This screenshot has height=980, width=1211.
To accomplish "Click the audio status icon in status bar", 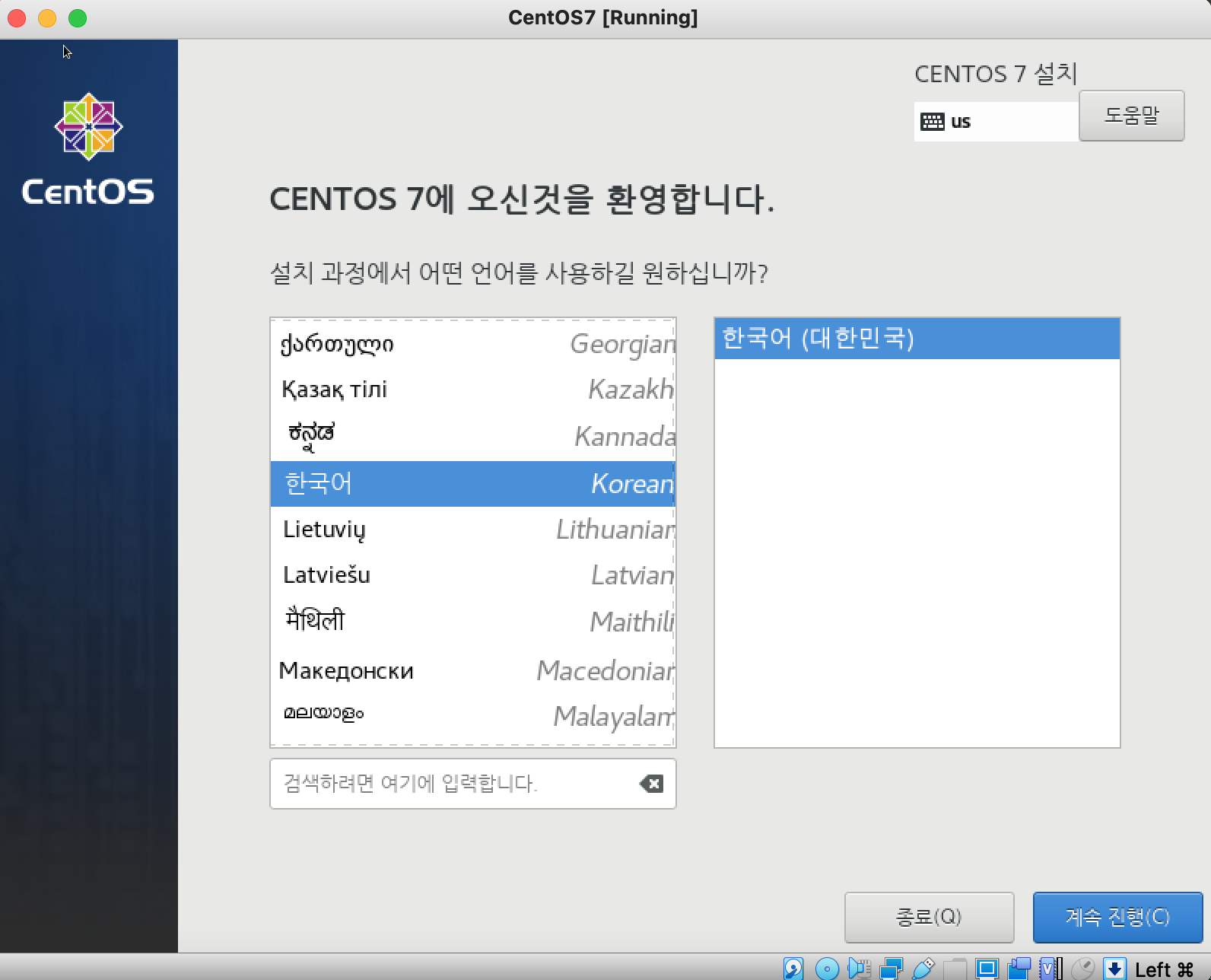I will coord(859,969).
